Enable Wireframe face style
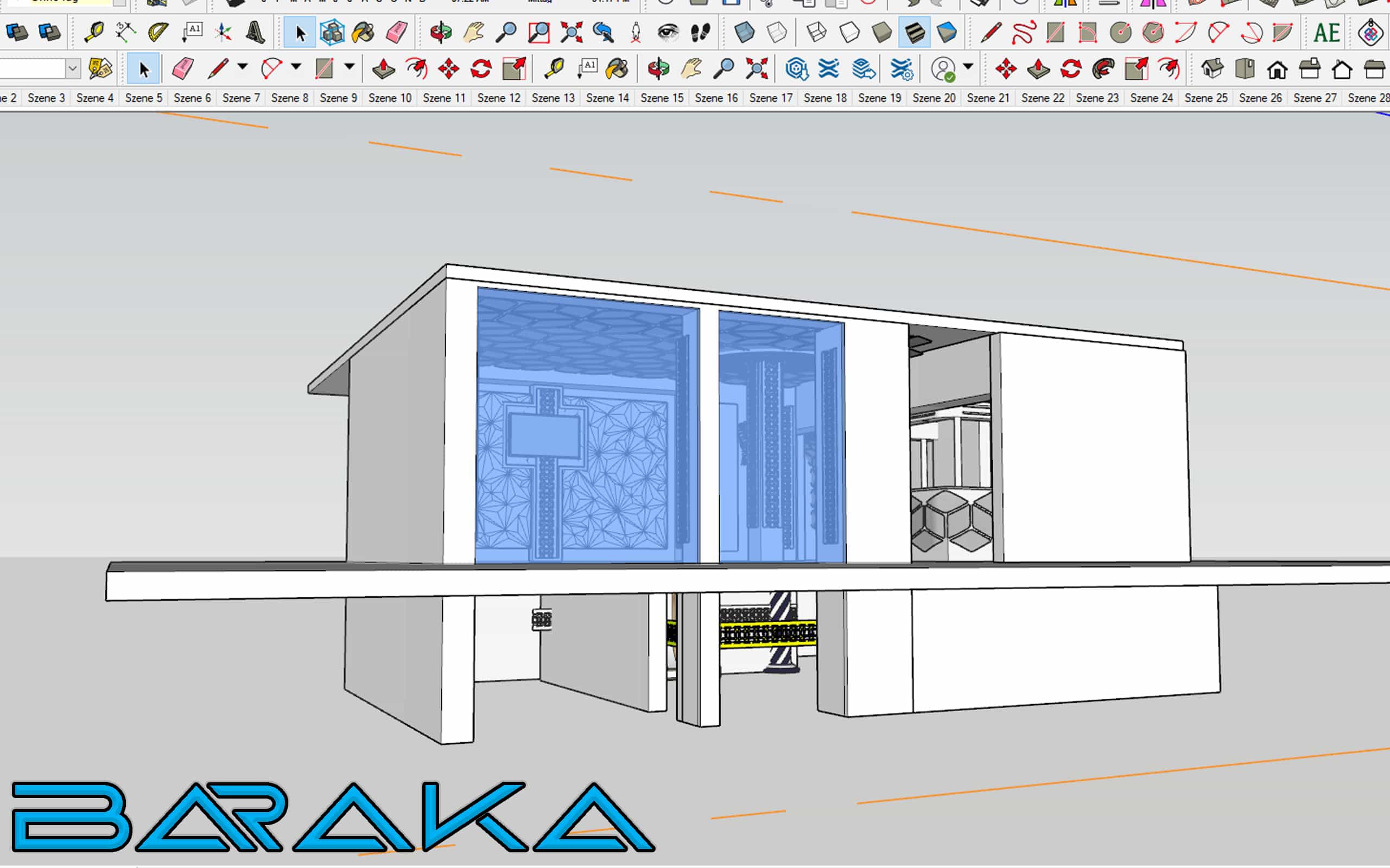 [x=816, y=32]
